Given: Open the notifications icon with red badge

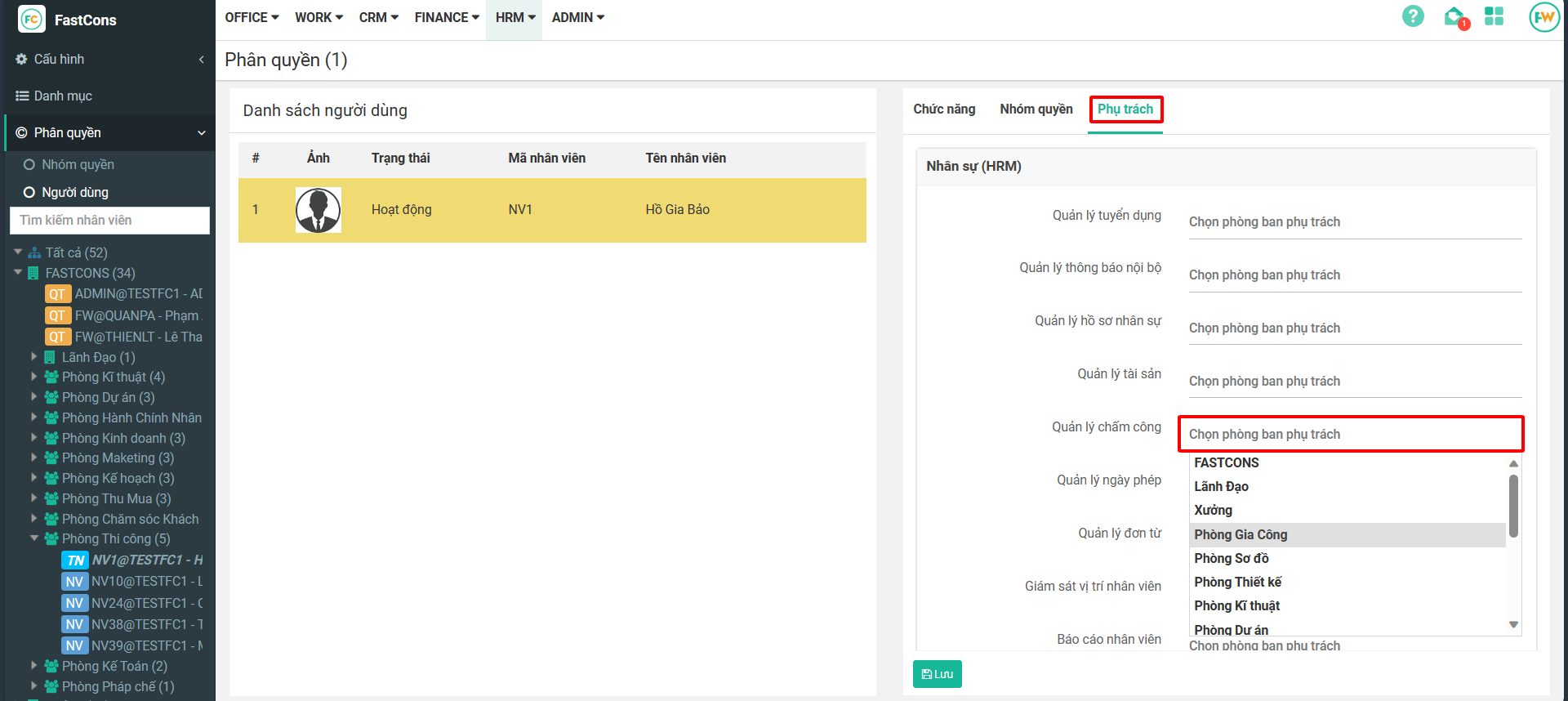Looking at the screenshot, I should (x=1454, y=17).
